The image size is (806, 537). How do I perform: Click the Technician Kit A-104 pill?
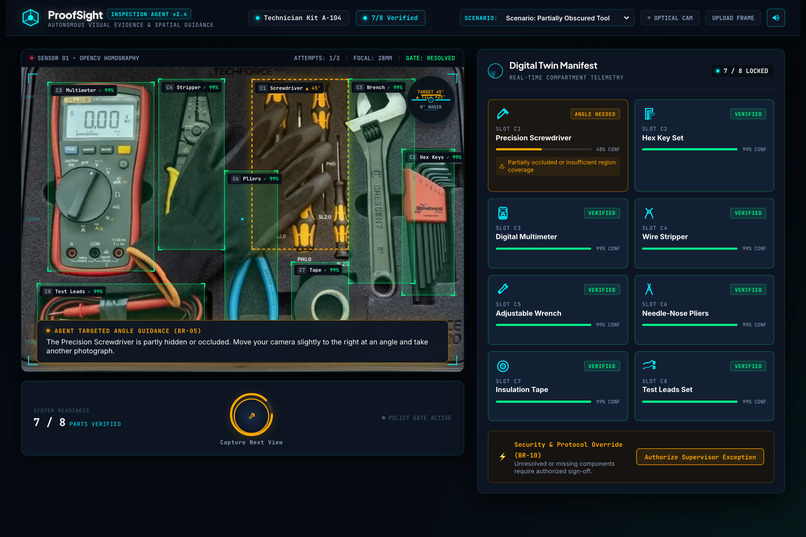click(x=299, y=18)
